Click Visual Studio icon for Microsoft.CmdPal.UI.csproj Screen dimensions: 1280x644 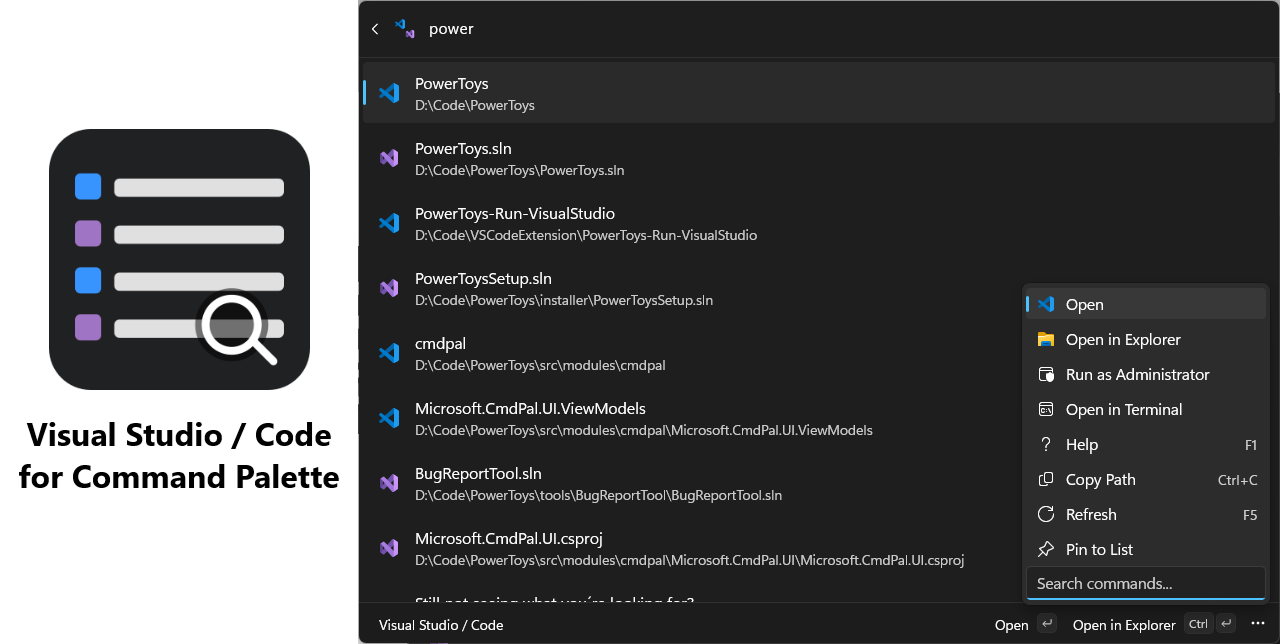389,548
